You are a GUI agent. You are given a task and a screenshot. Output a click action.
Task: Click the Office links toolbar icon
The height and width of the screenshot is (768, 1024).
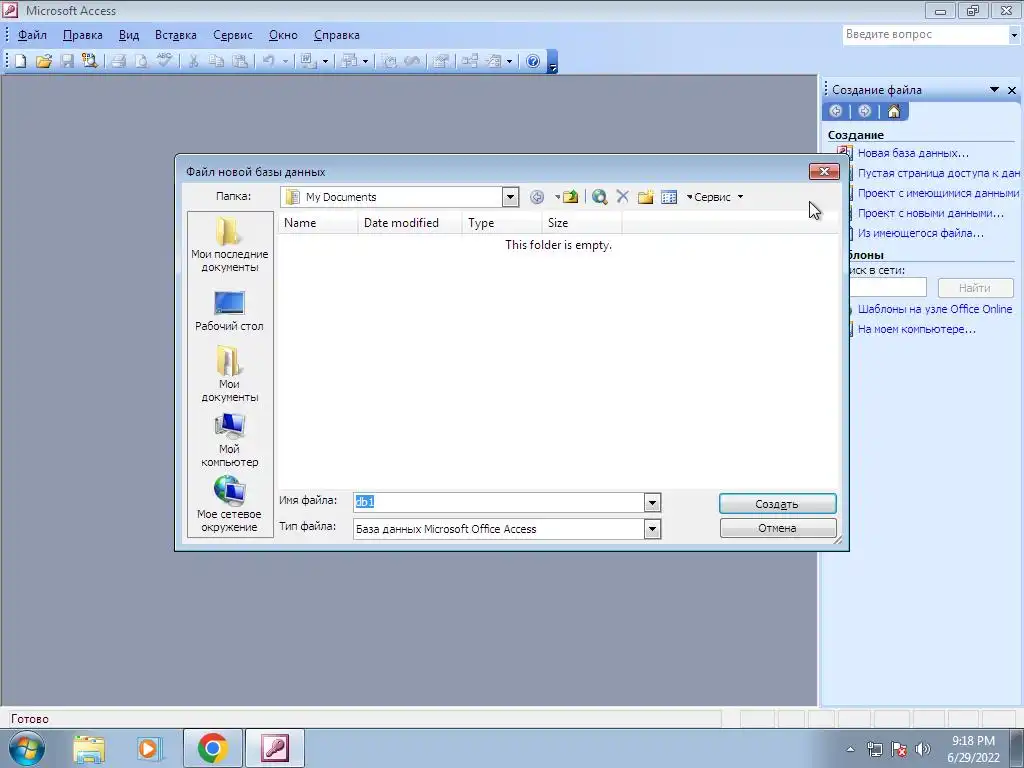308,61
